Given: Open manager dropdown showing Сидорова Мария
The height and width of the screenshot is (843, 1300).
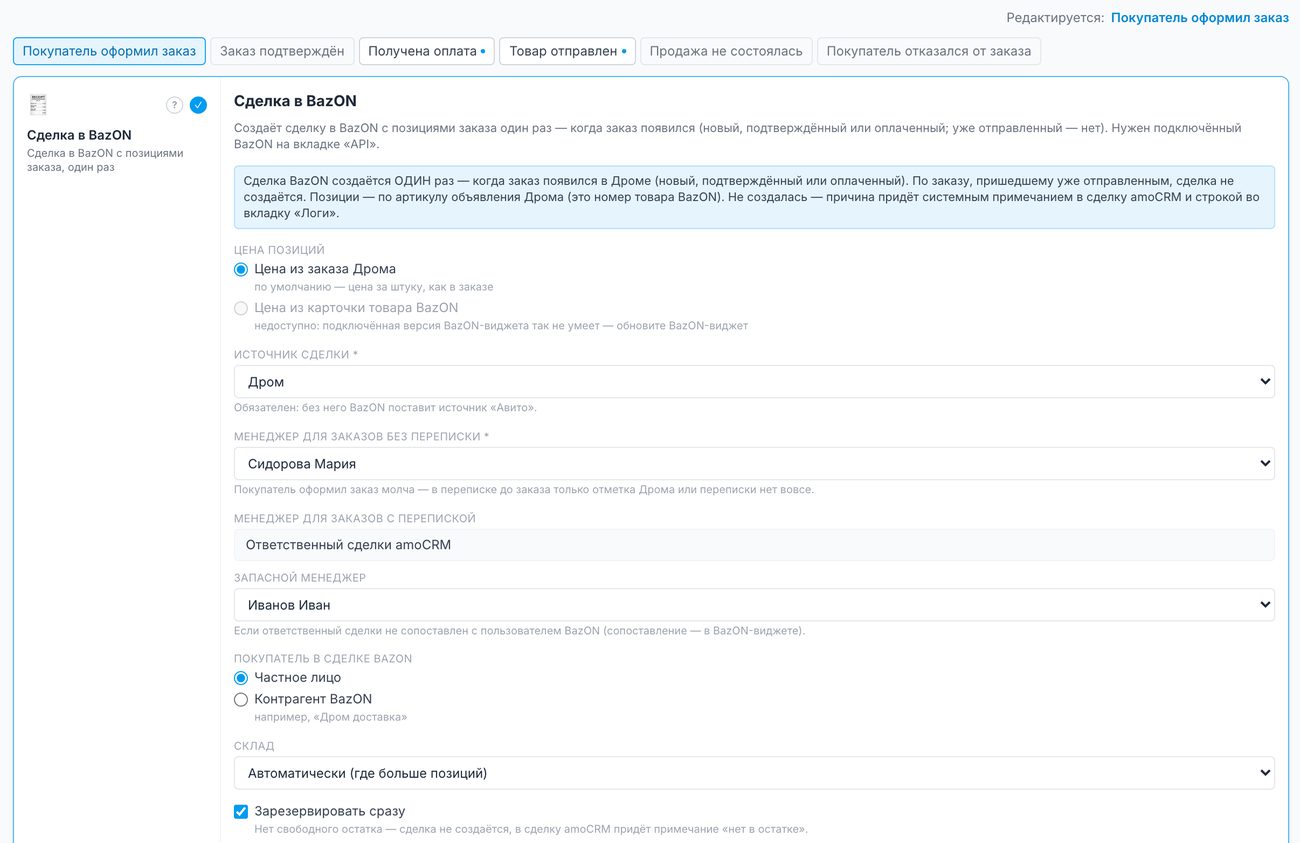Looking at the screenshot, I should 754,464.
